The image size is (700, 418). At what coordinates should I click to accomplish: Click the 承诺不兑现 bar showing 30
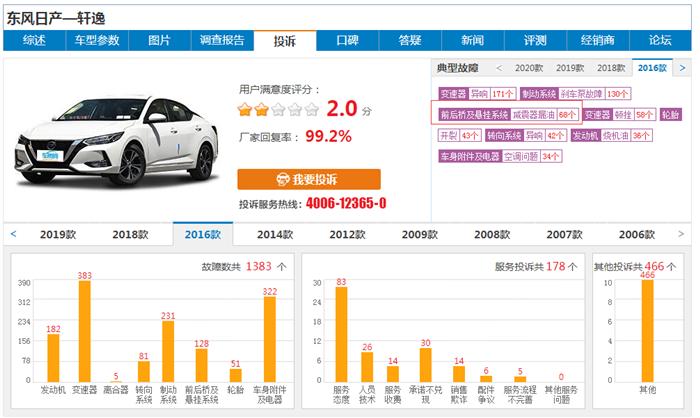(x=425, y=365)
